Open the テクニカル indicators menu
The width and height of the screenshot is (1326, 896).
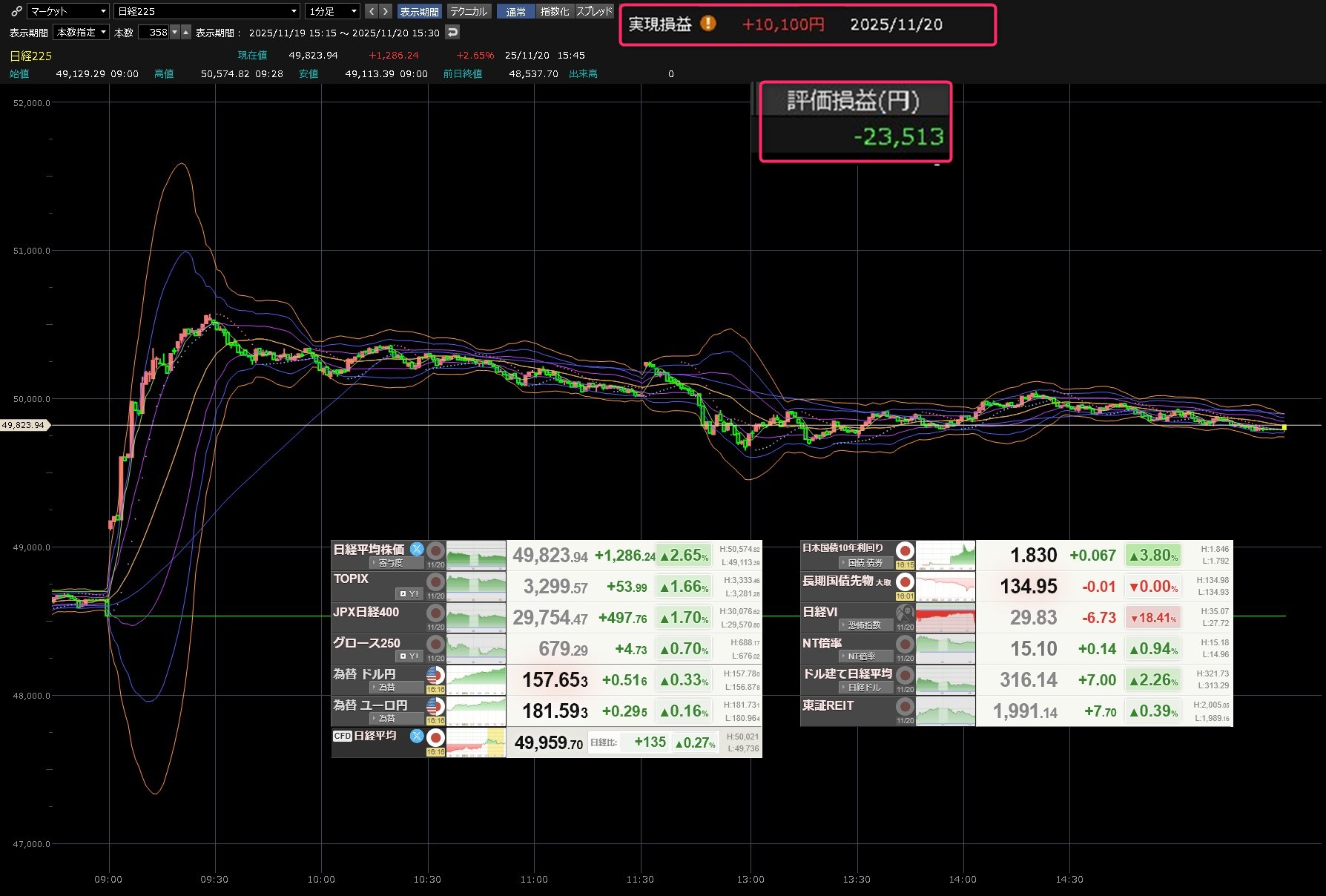click(x=469, y=11)
